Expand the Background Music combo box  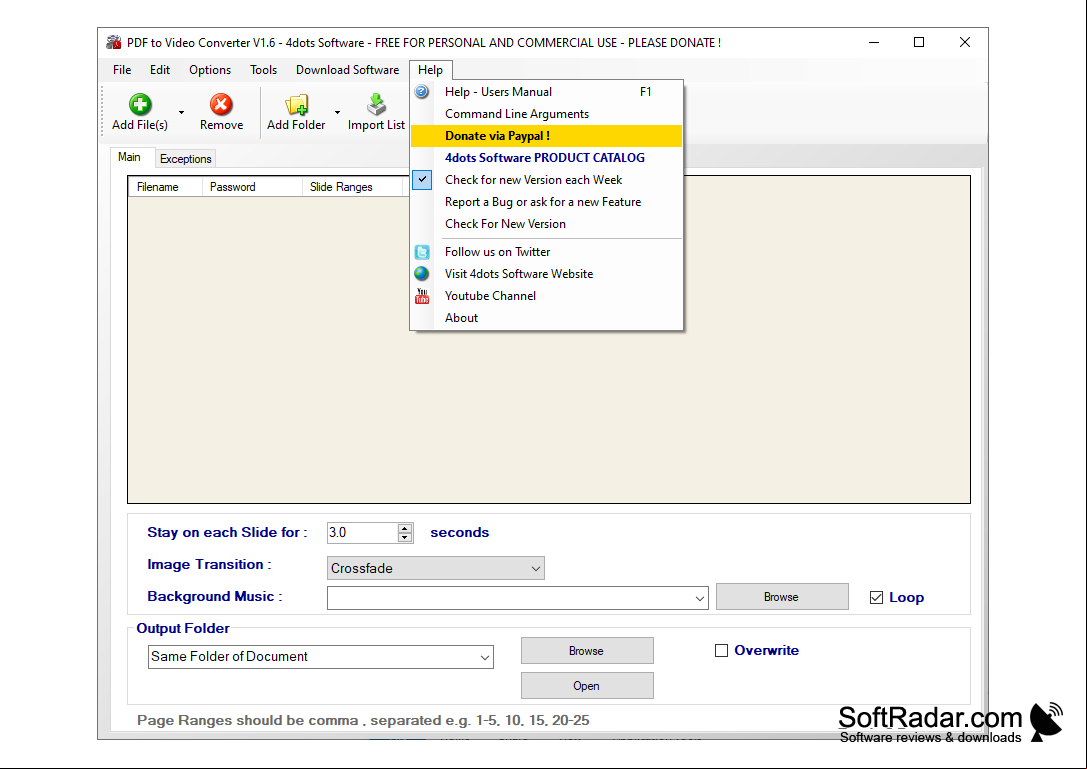coord(699,598)
